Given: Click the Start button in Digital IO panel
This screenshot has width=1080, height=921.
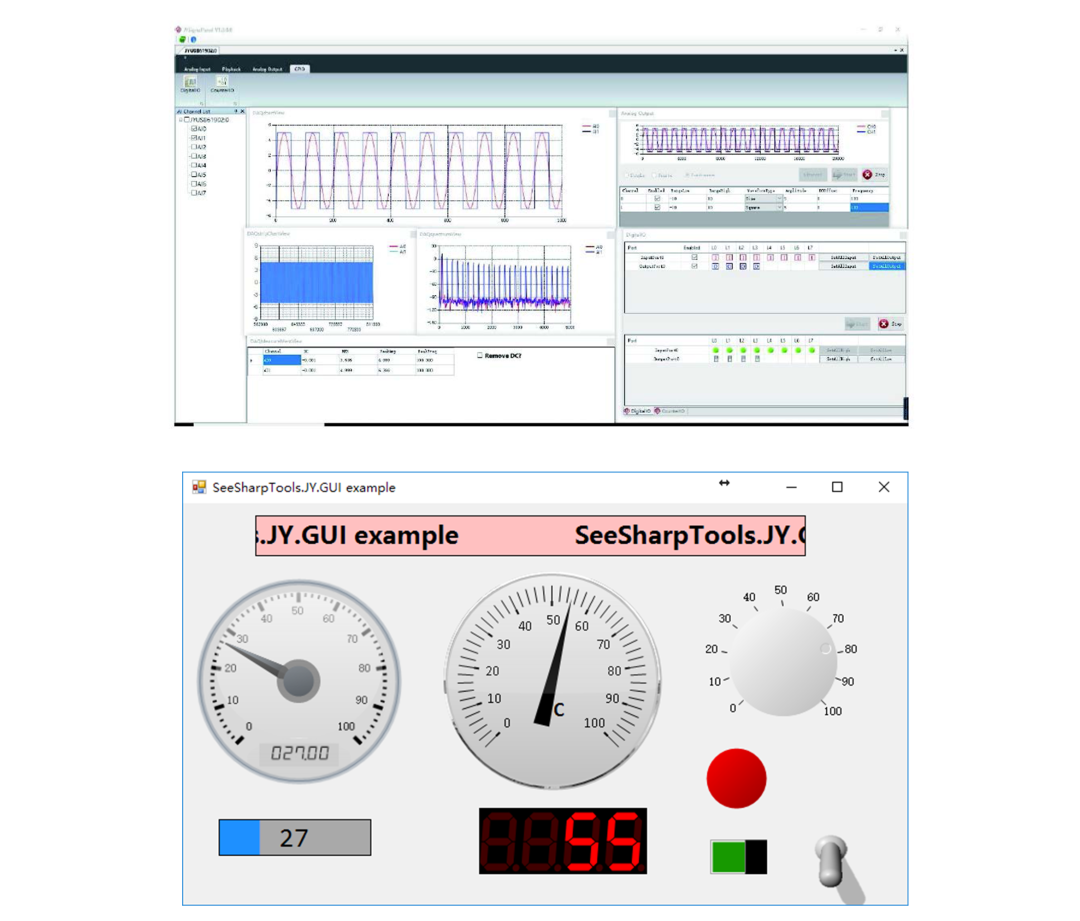Looking at the screenshot, I should pos(858,324).
